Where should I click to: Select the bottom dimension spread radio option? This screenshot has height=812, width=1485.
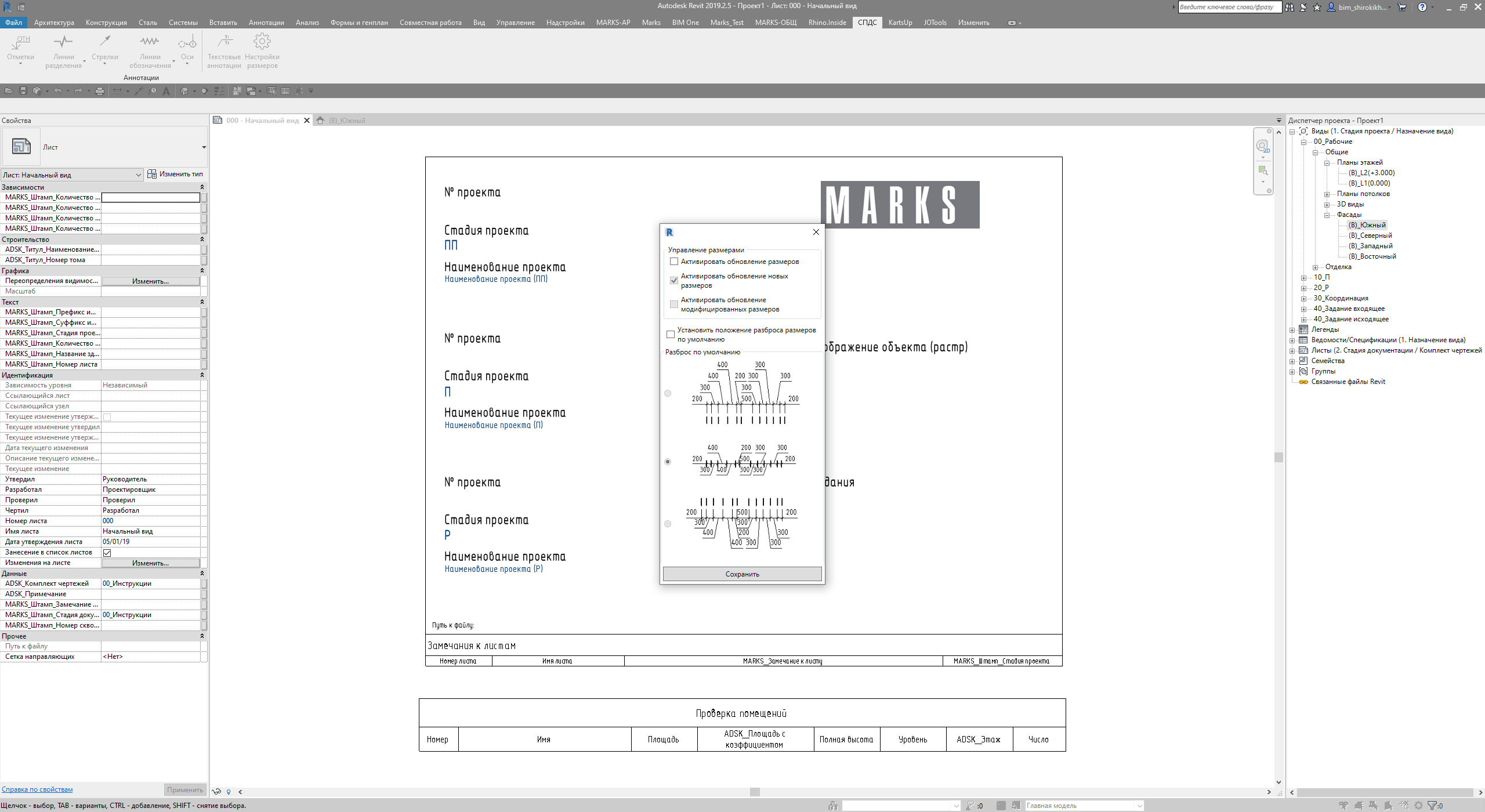[668, 524]
